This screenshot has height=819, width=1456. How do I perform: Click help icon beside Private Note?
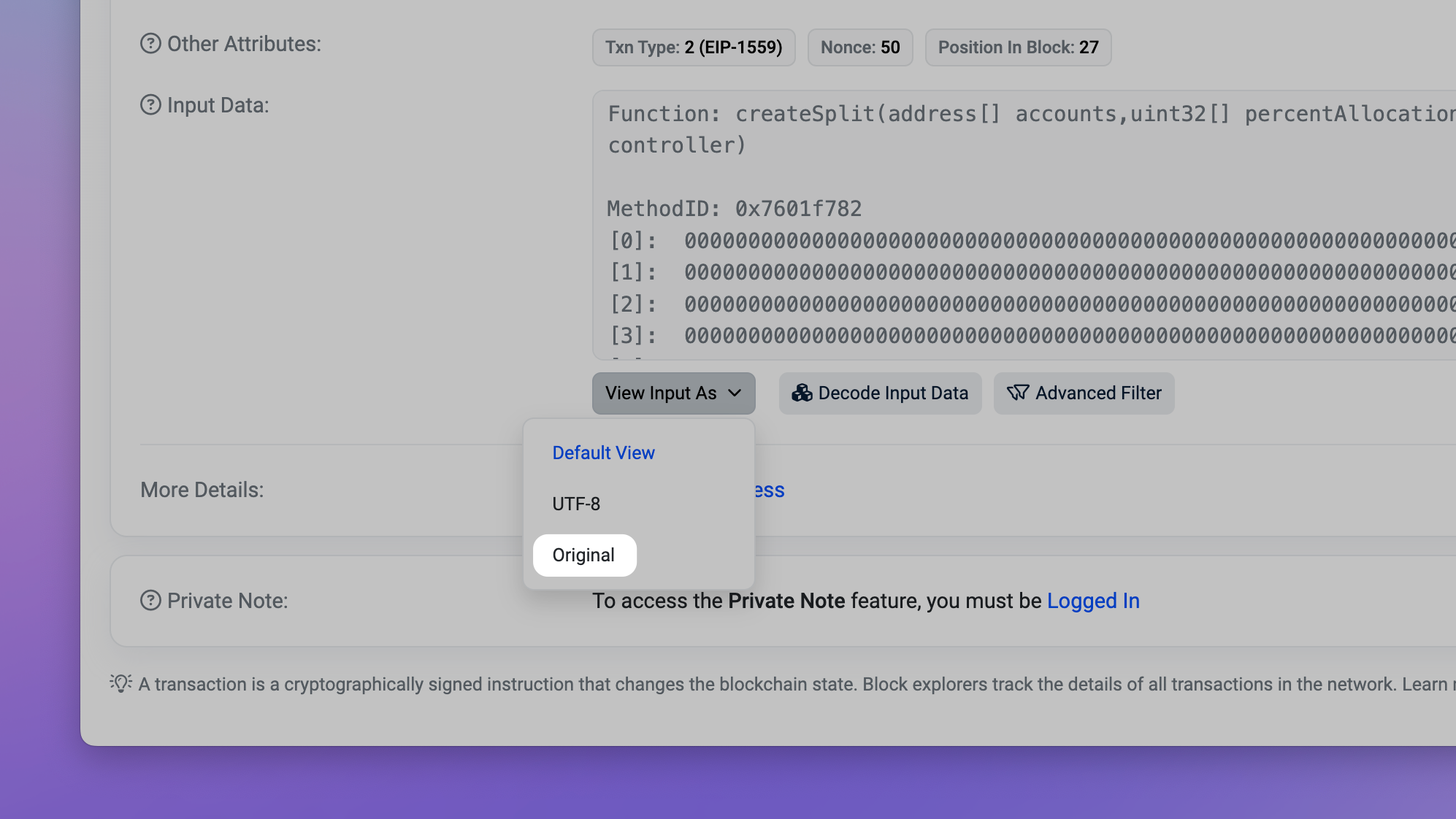[x=150, y=601]
